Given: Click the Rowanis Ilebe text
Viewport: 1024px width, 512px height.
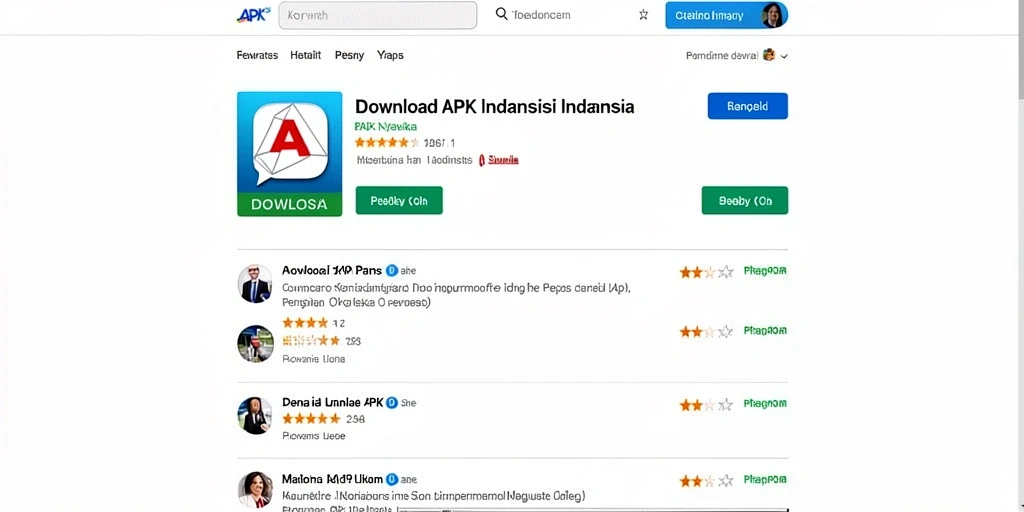Looking at the screenshot, I should point(314,436).
